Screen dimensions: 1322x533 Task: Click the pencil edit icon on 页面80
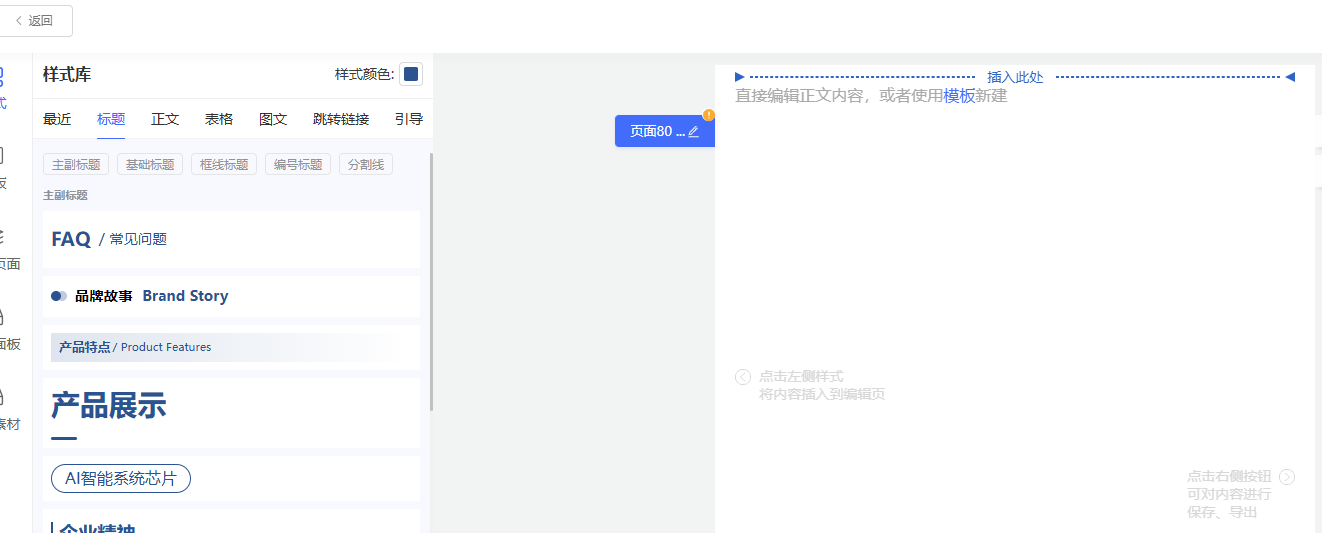pos(694,132)
